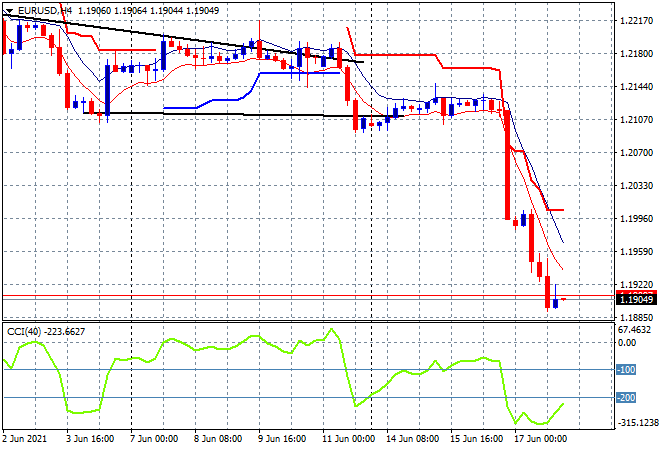The image size is (660, 450).
Task: Click the CCI(40) -223.6627 indicator label
Action: pos(46,332)
